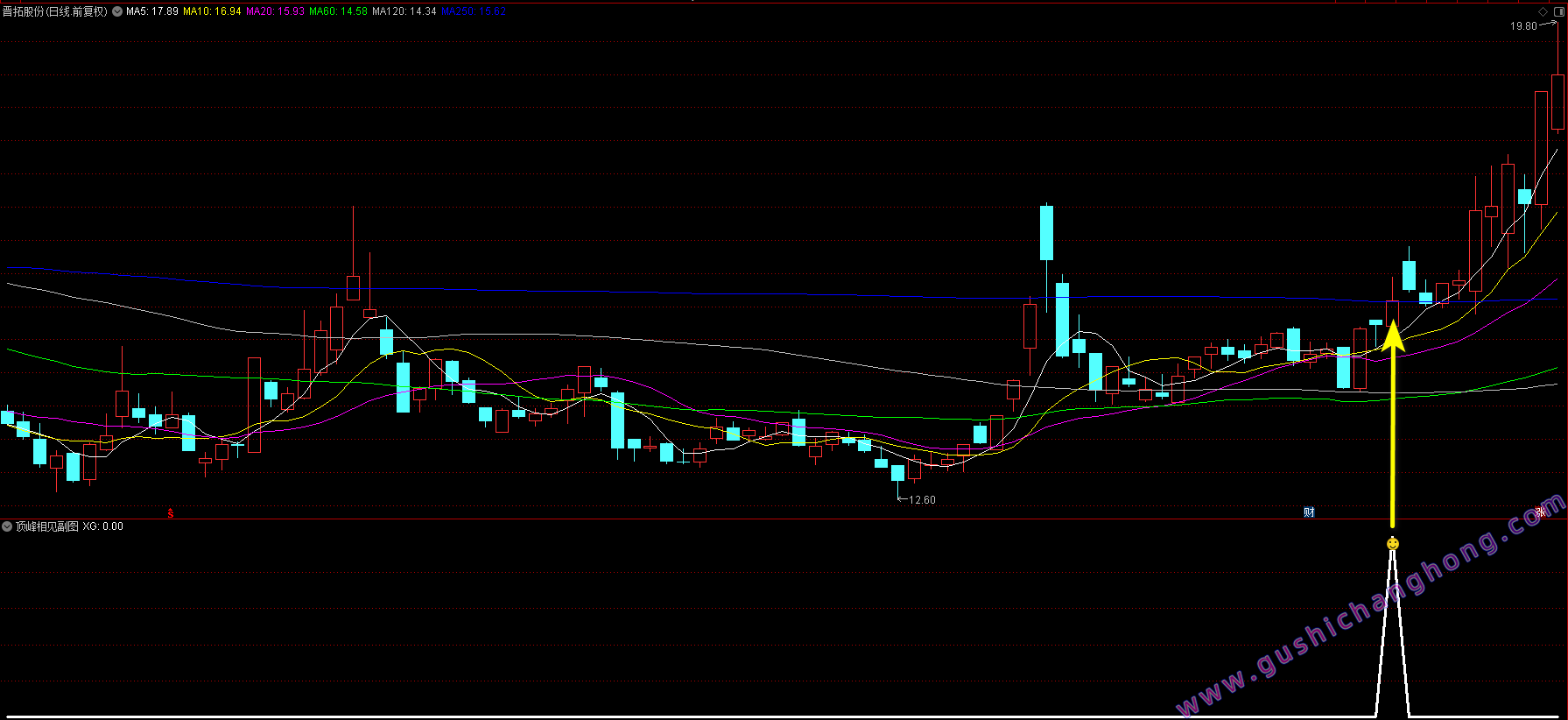This screenshot has width=1568, height=720.
Task: Click the tall cyan candlestick at the spike peak
Action: pos(1046,233)
